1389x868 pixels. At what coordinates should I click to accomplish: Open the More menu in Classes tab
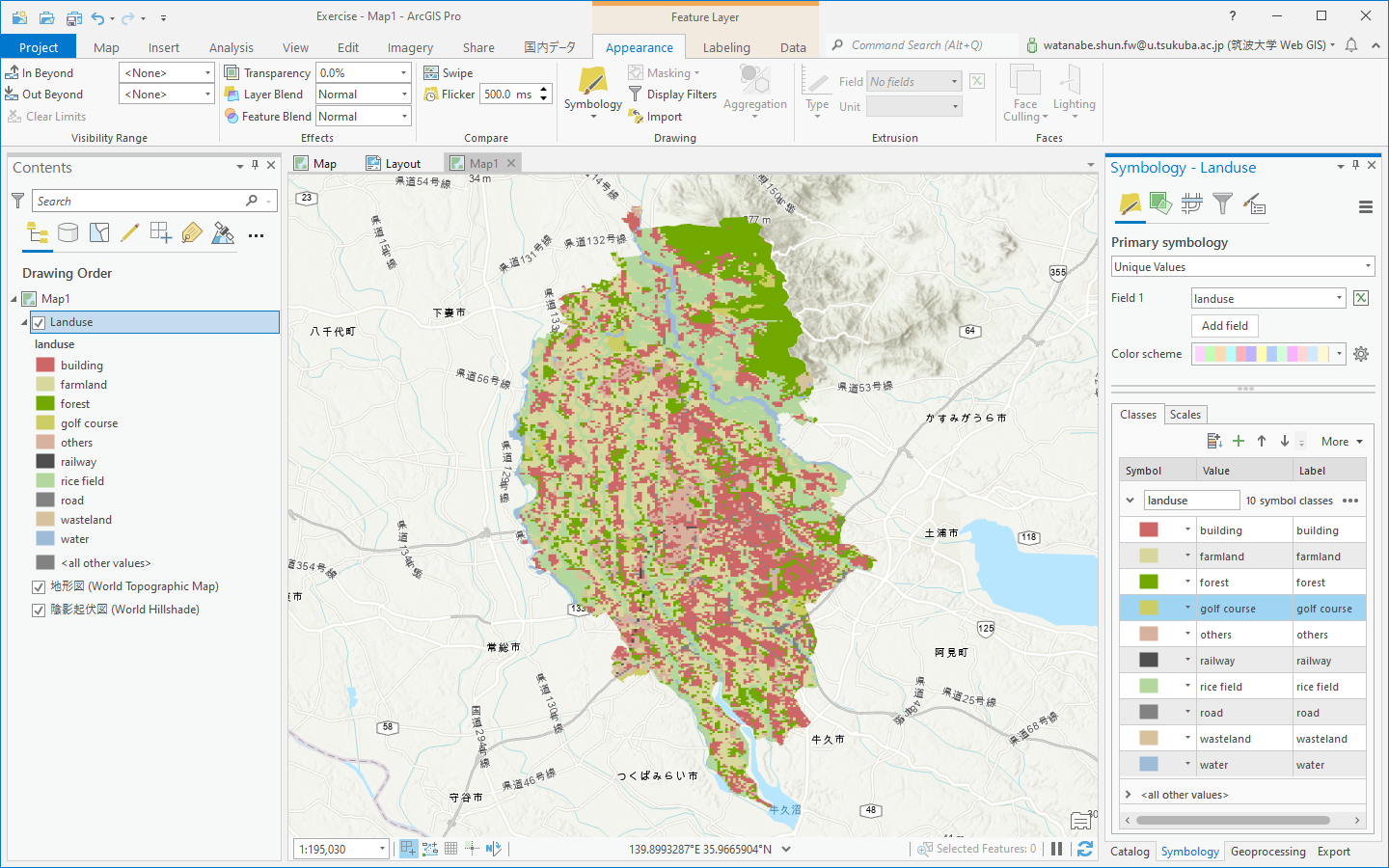point(1342,441)
